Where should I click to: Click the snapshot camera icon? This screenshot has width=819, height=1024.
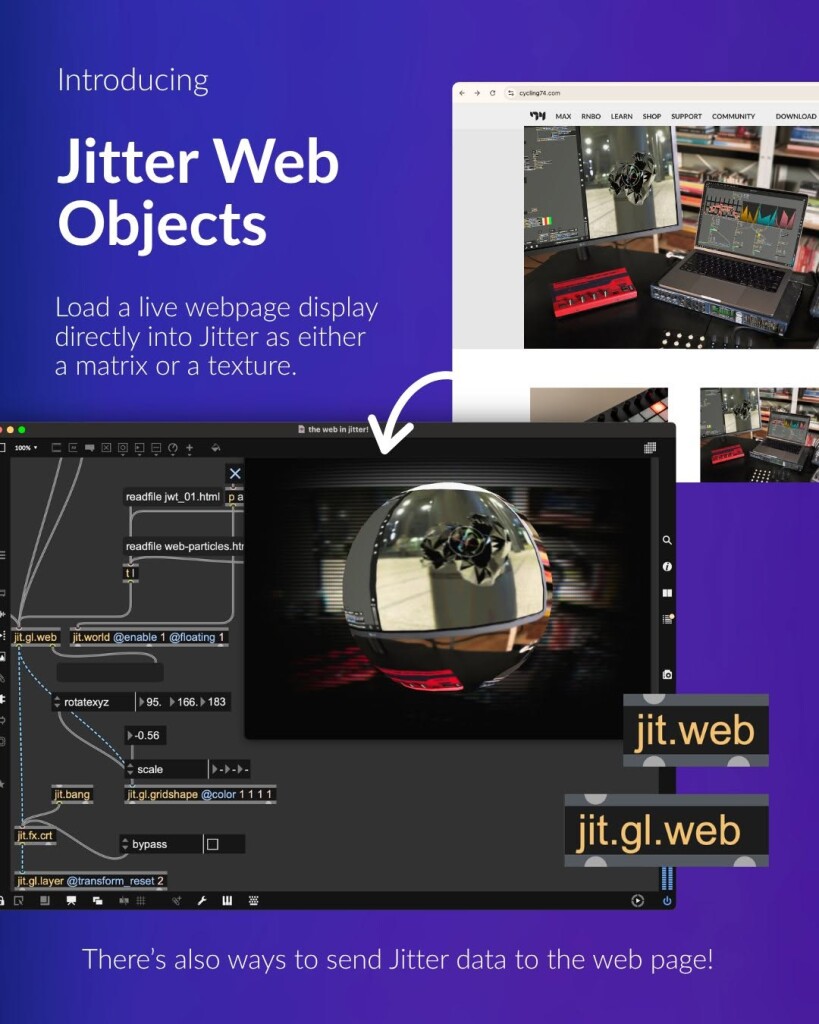(x=667, y=675)
